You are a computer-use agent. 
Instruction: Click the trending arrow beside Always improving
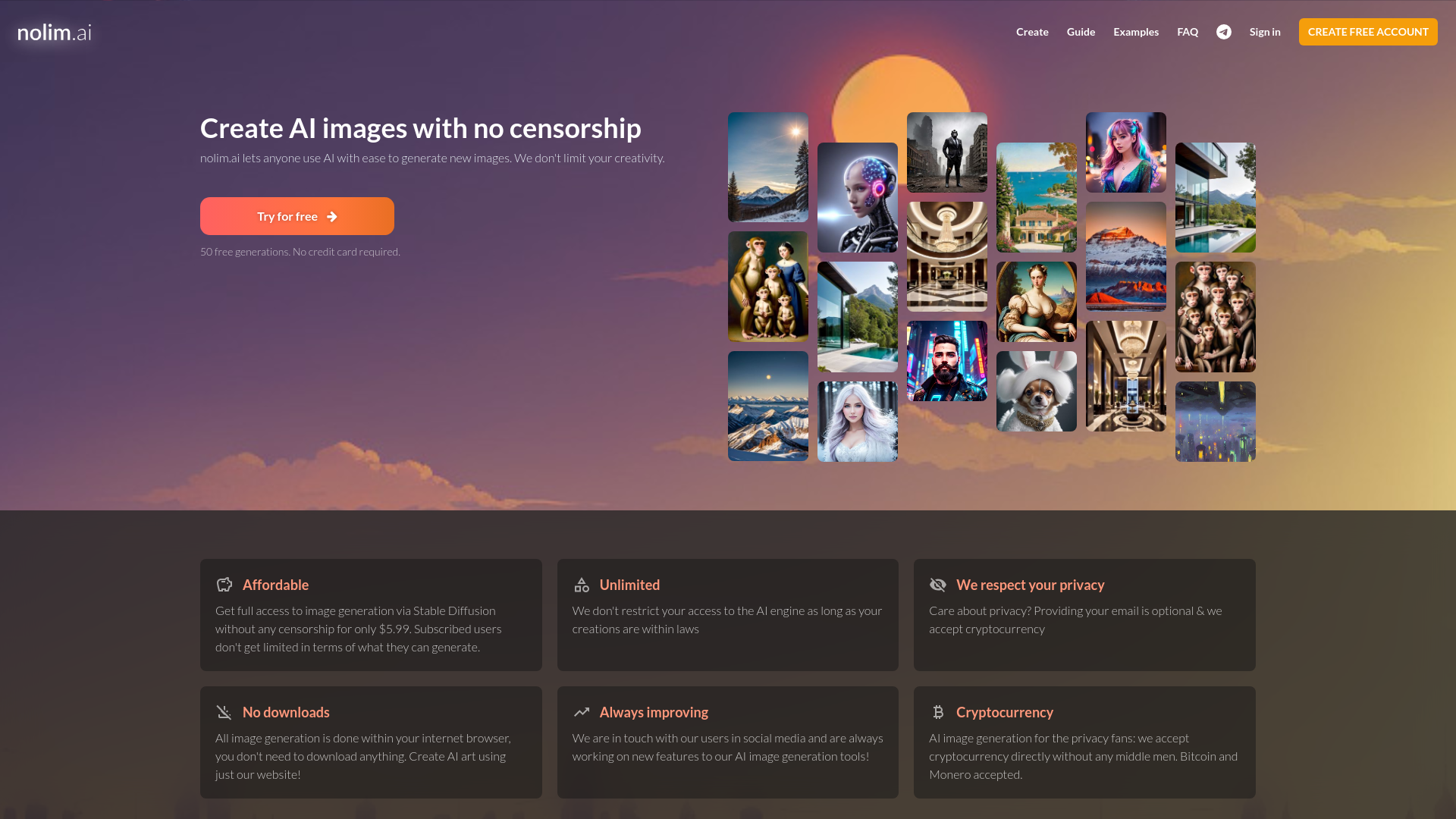tap(582, 712)
